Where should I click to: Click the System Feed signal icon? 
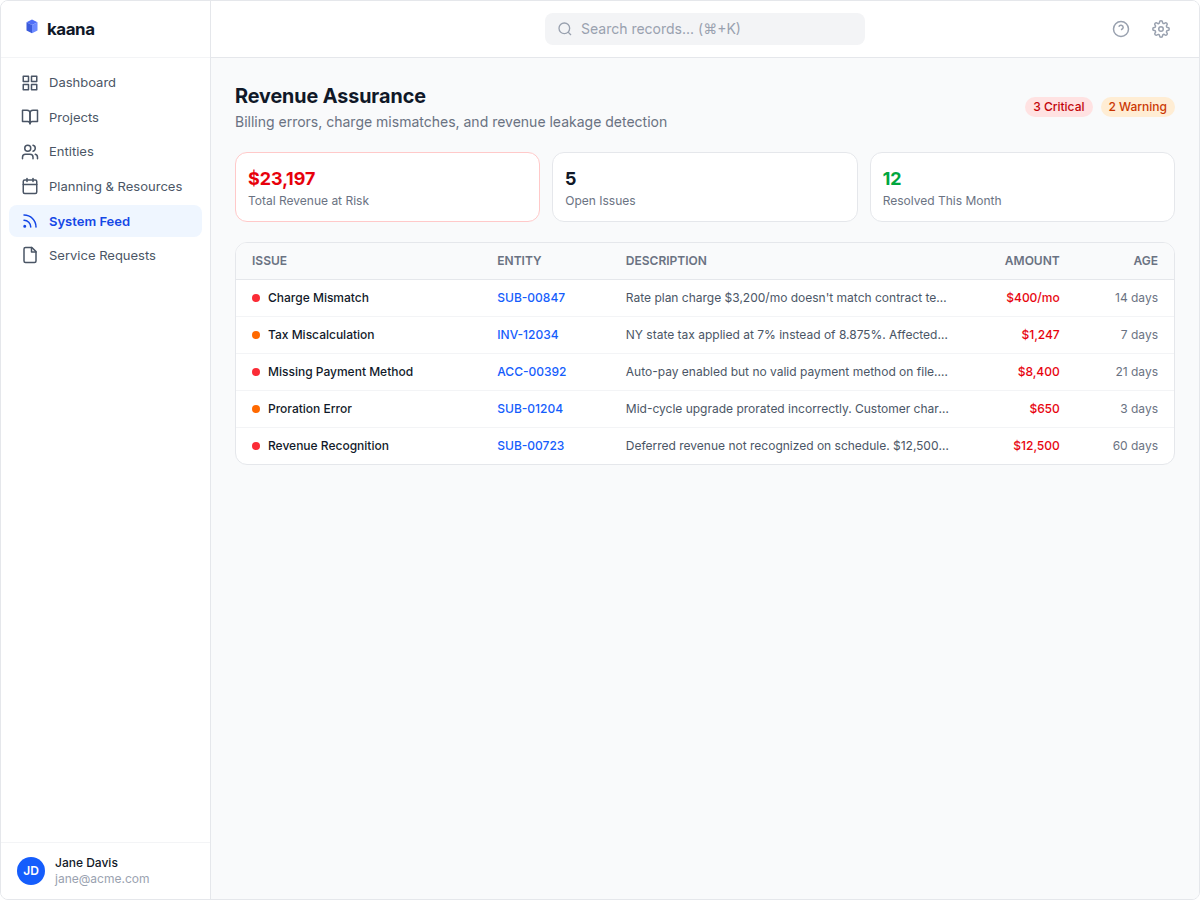[x=31, y=221]
